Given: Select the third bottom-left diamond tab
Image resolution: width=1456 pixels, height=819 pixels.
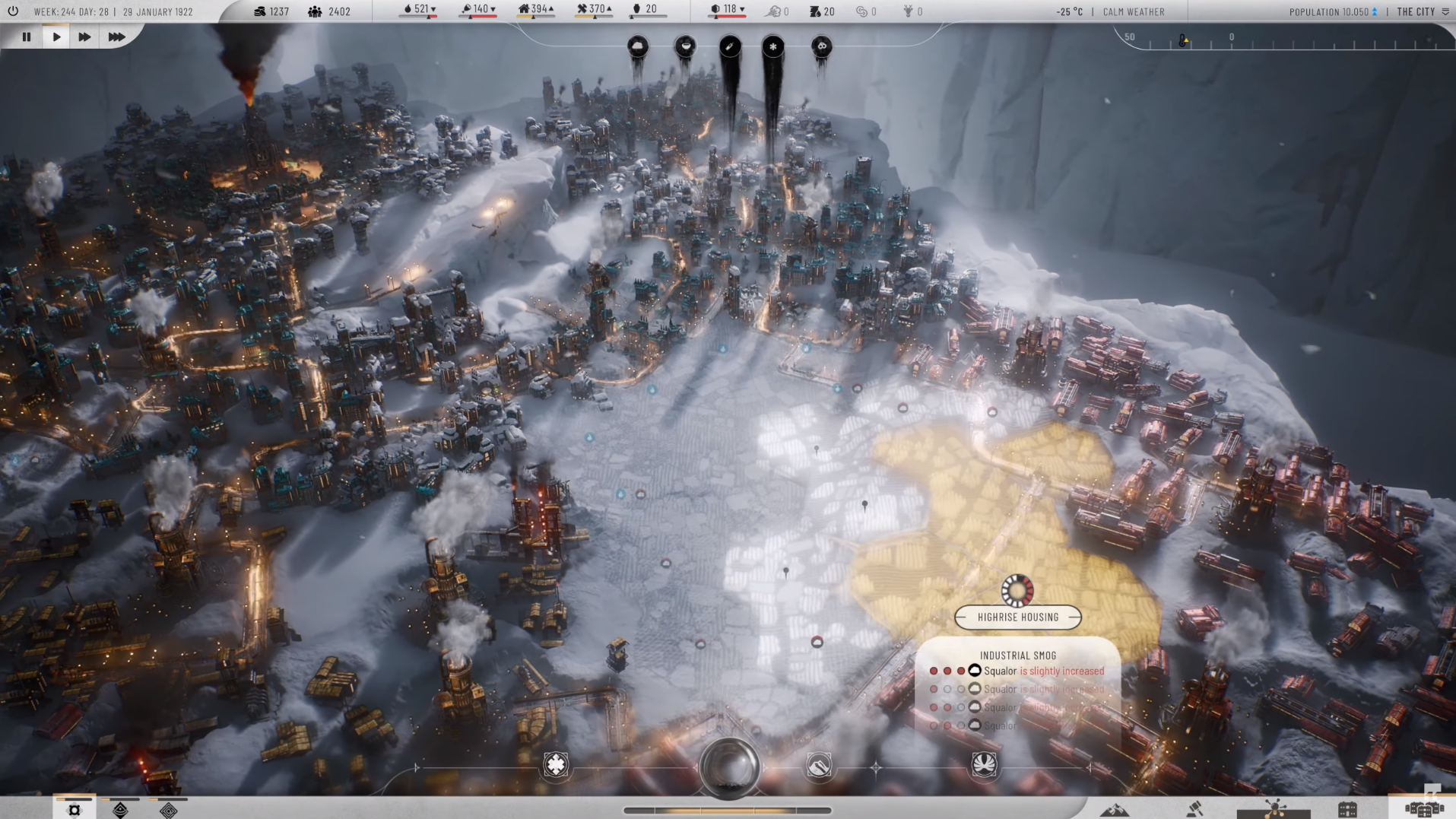Looking at the screenshot, I should click(x=168, y=809).
